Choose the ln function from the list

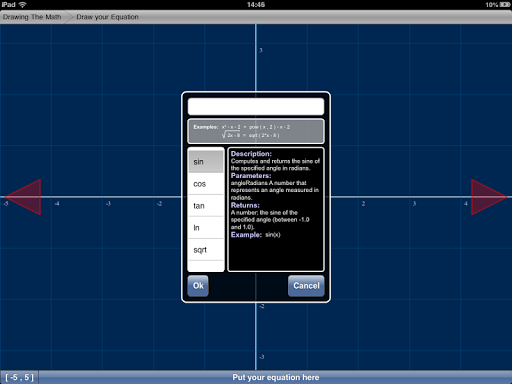(x=206, y=228)
